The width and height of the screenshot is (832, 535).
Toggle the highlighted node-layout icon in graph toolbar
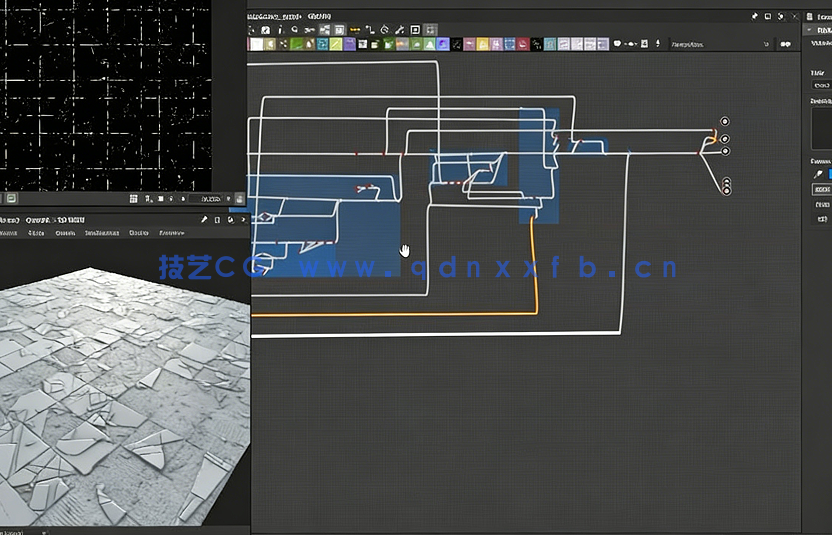click(x=325, y=30)
